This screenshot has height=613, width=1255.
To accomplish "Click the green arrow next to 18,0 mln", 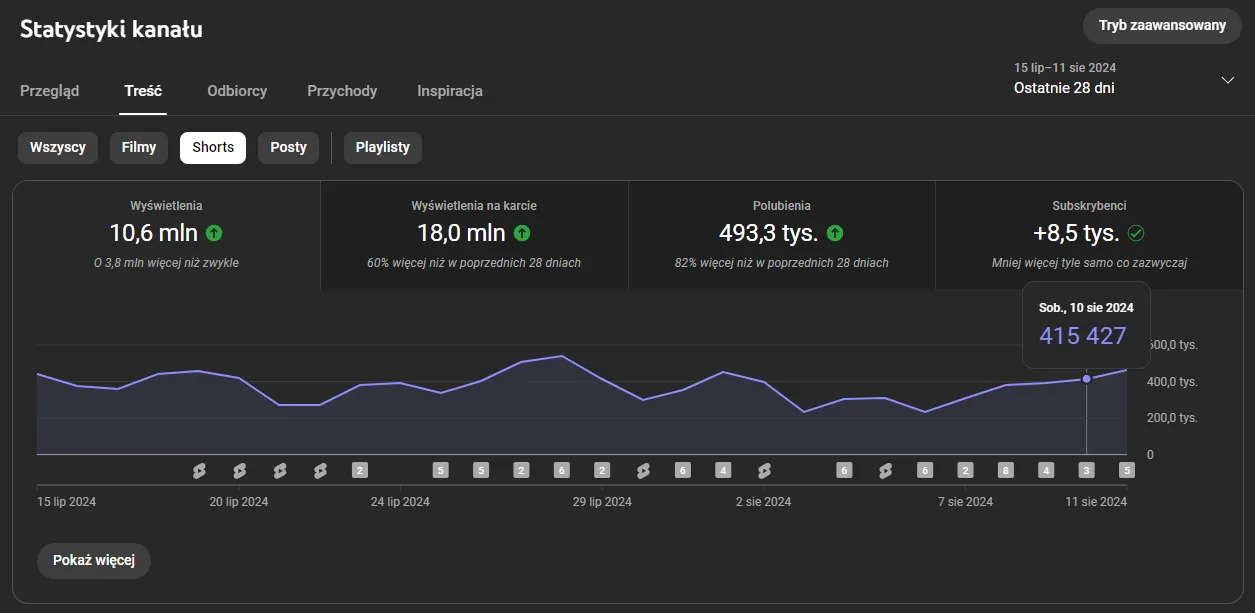I will [x=522, y=233].
